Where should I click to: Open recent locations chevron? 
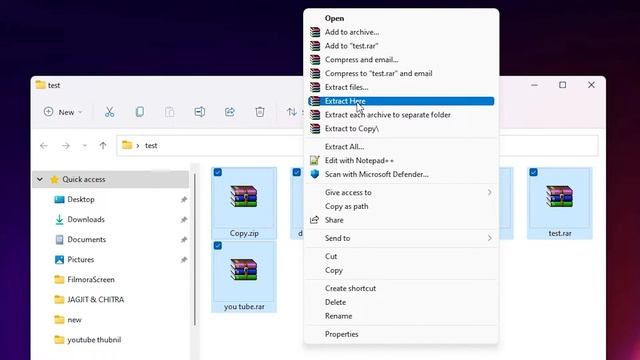84,146
